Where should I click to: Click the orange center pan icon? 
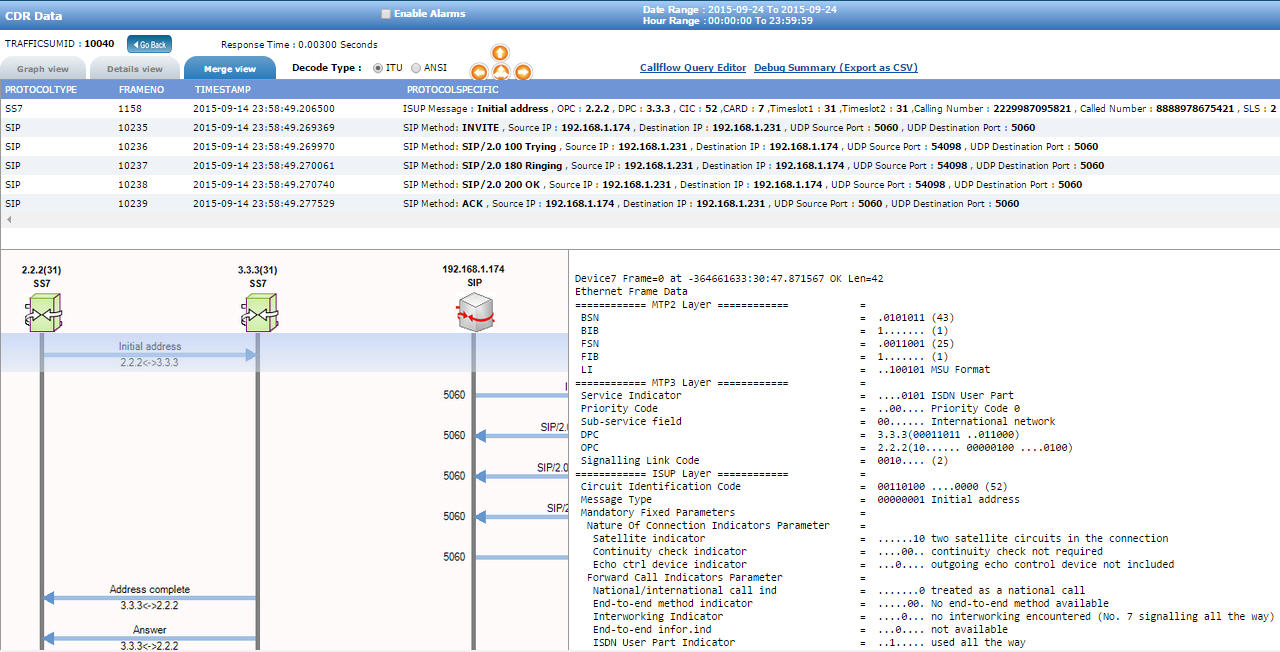point(501,72)
